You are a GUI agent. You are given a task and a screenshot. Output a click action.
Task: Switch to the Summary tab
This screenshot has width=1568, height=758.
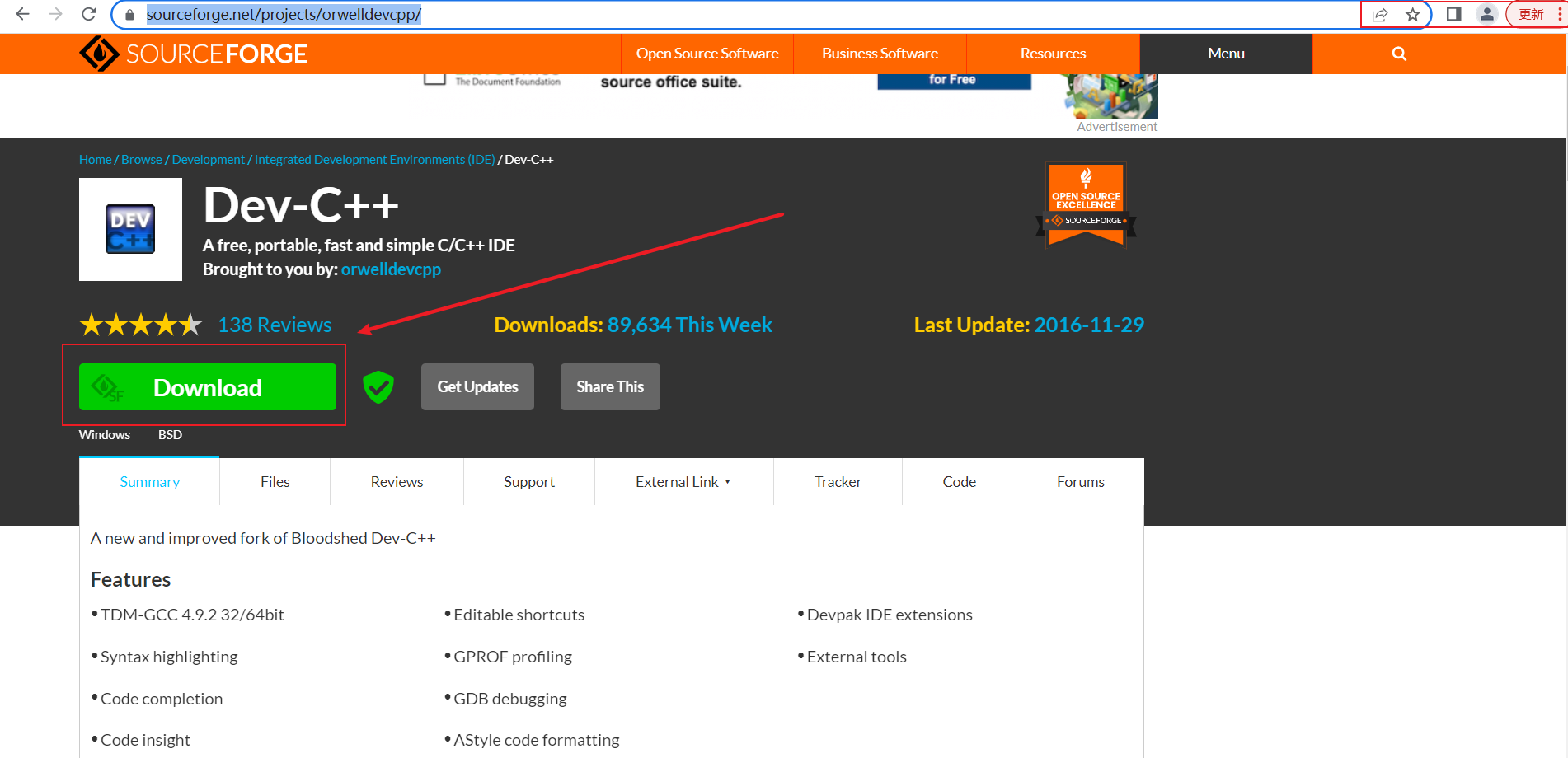click(149, 482)
